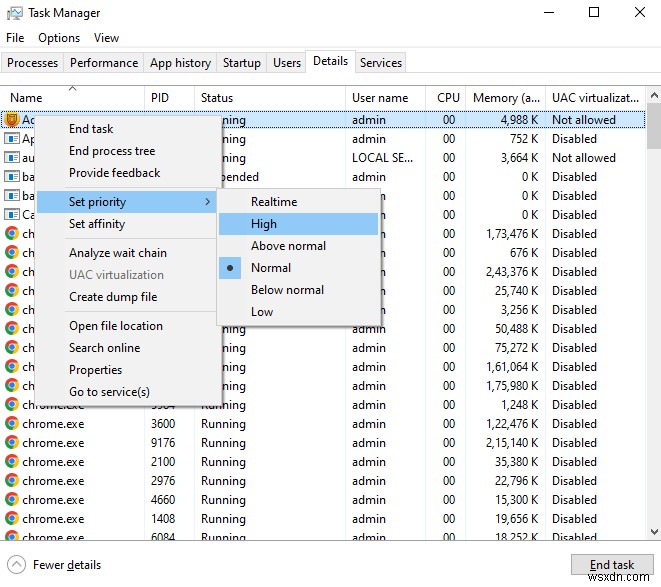Viewport: 661px width, 587px height.
Task: Click chrome icon of PID 9176 row
Action: coord(12,442)
